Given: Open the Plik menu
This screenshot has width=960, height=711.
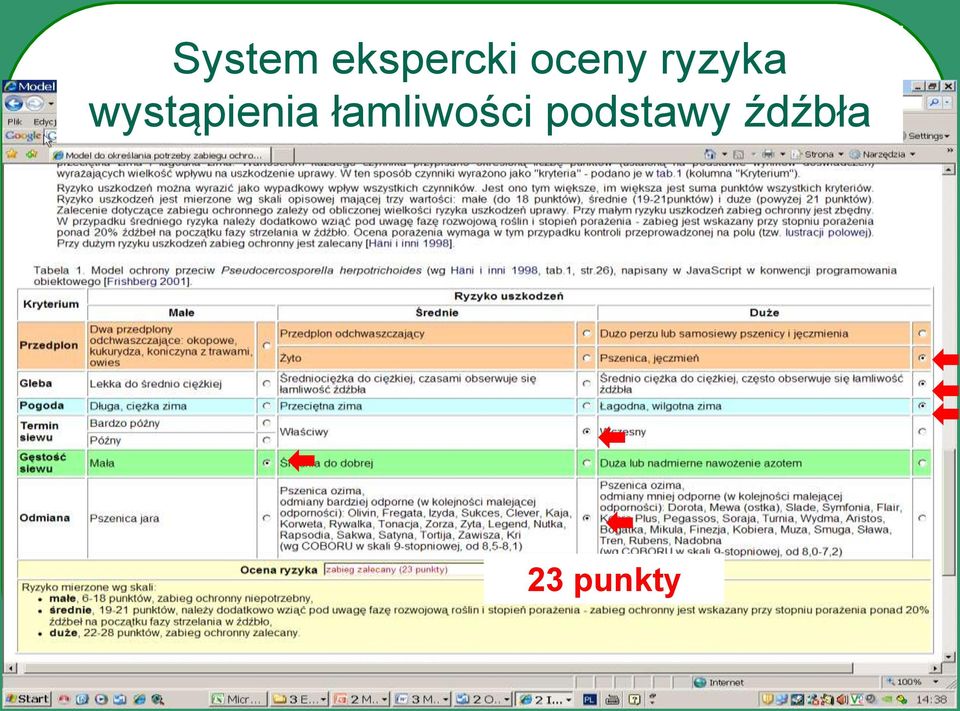Looking at the screenshot, I should point(14,121).
